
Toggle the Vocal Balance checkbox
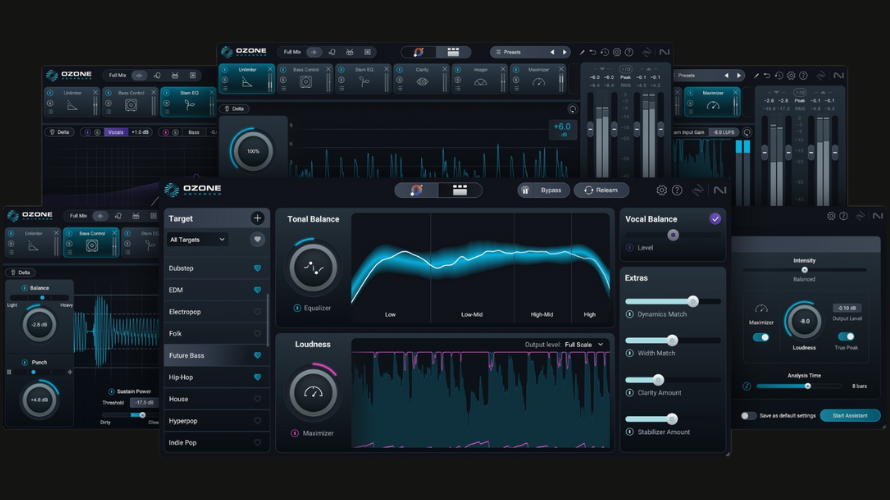[x=715, y=219]
